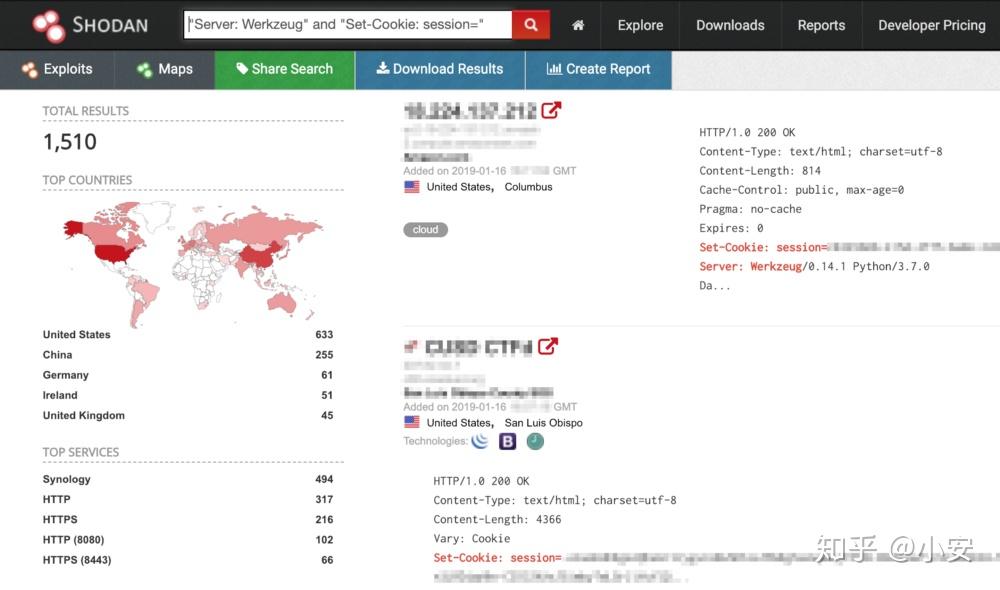1000x590 pixels.
Task: Open the second result's blurred title
Action: (478, 347)
